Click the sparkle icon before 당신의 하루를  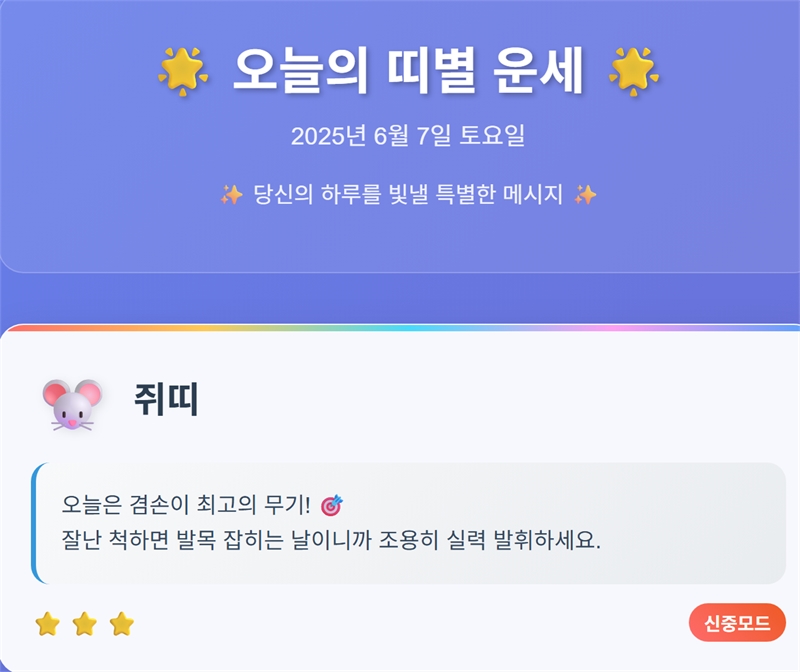click(x=231, y=194)
